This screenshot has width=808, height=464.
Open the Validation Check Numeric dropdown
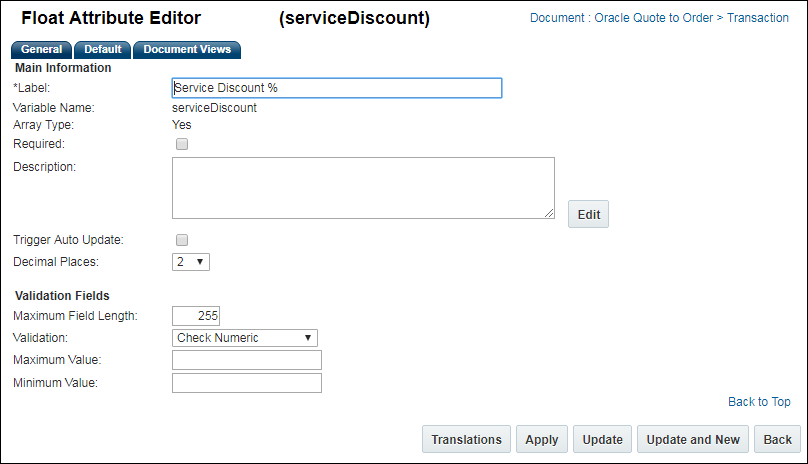[x=245, y=338]
